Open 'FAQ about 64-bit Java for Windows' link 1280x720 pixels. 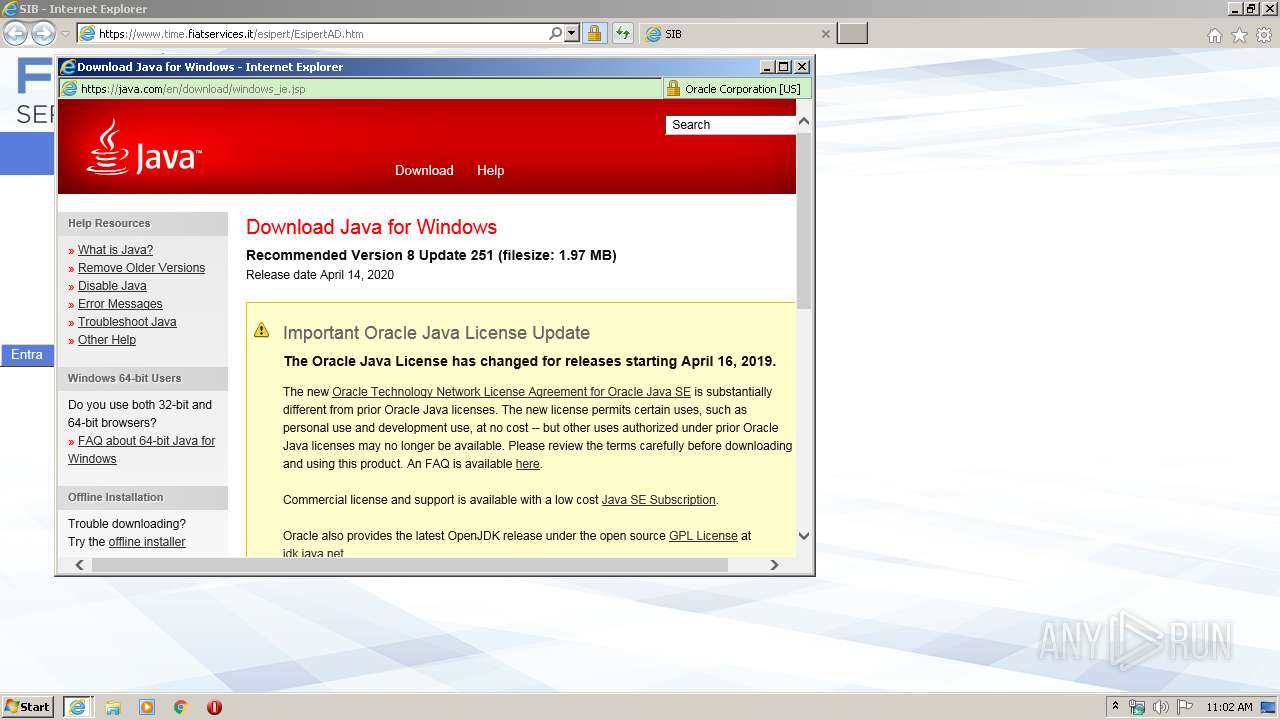(142, 450)
